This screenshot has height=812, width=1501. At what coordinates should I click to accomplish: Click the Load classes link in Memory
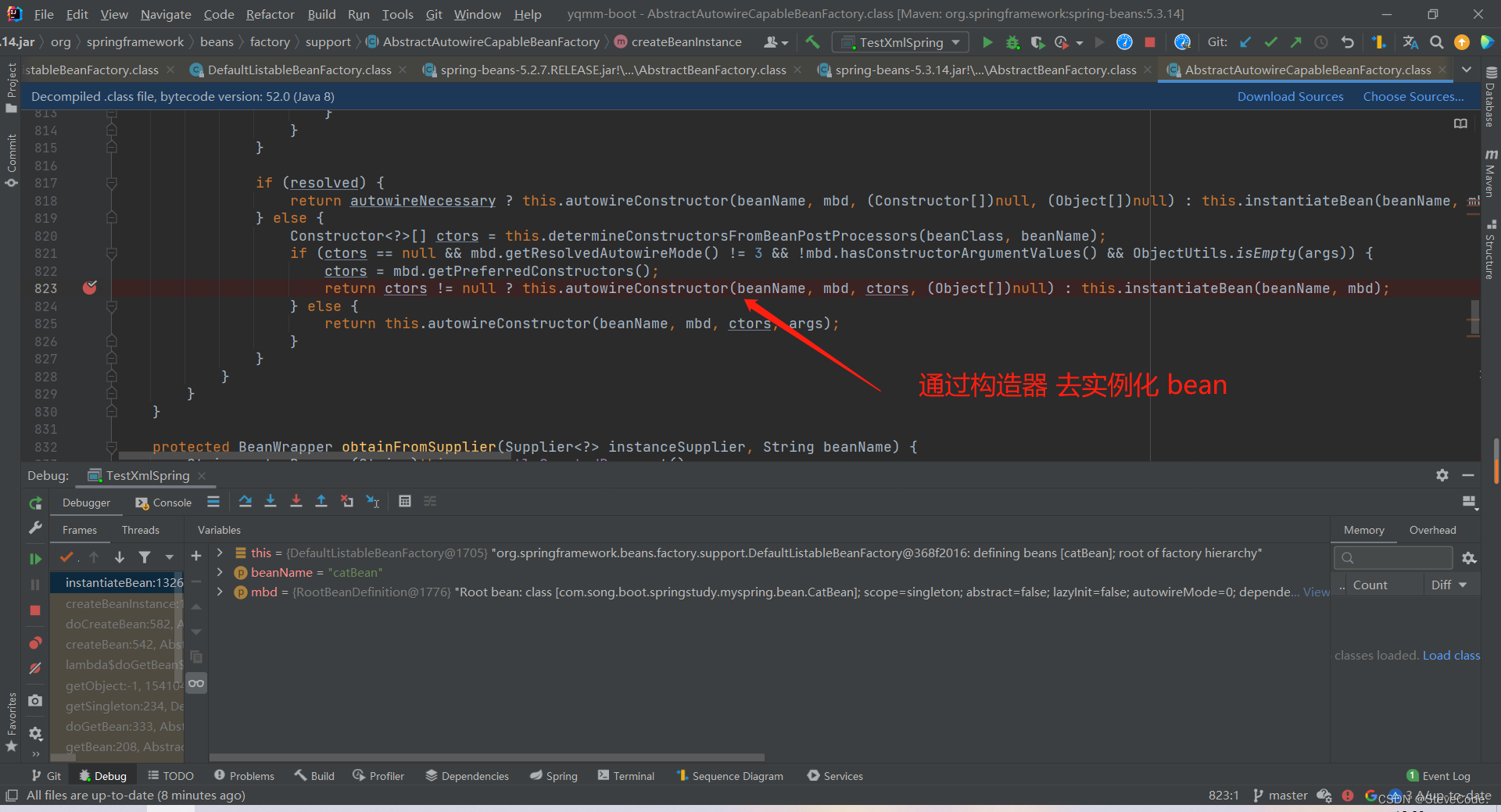click(1451, 655)
